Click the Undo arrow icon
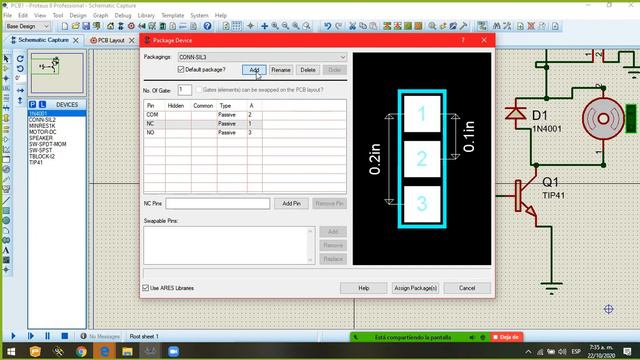Screen dimensions: 640x360 click(327, 26)
